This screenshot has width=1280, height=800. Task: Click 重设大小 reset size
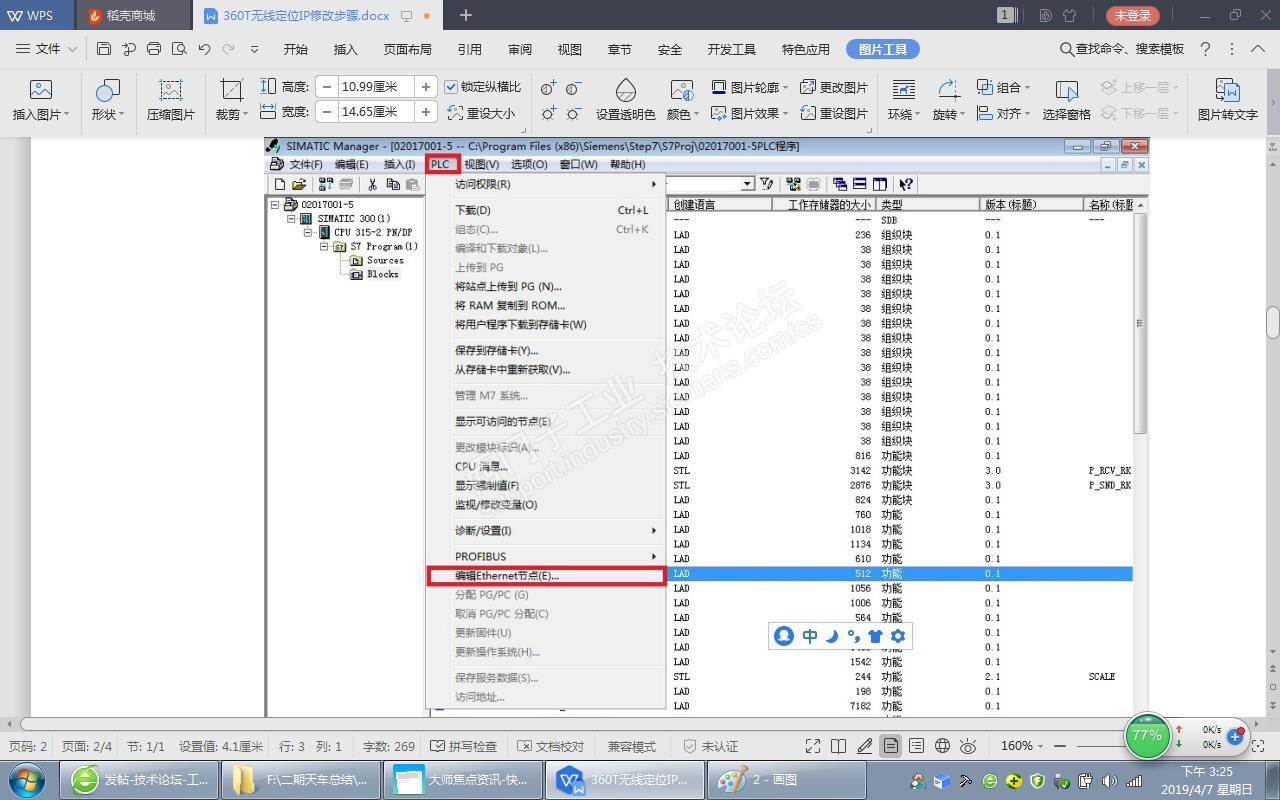[x=481, y=114]
